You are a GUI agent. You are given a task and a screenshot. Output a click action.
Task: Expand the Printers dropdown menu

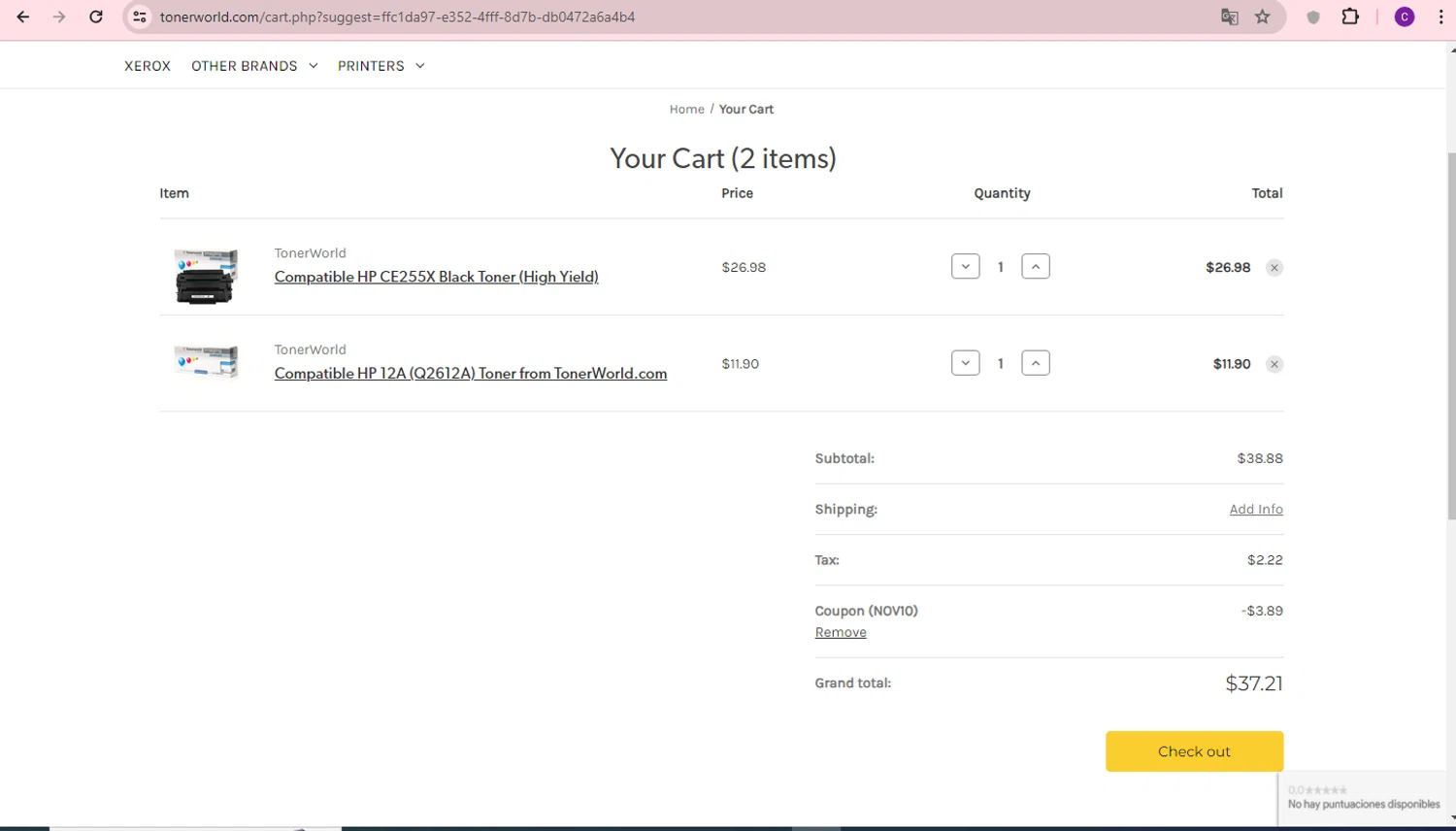[381, 66]
